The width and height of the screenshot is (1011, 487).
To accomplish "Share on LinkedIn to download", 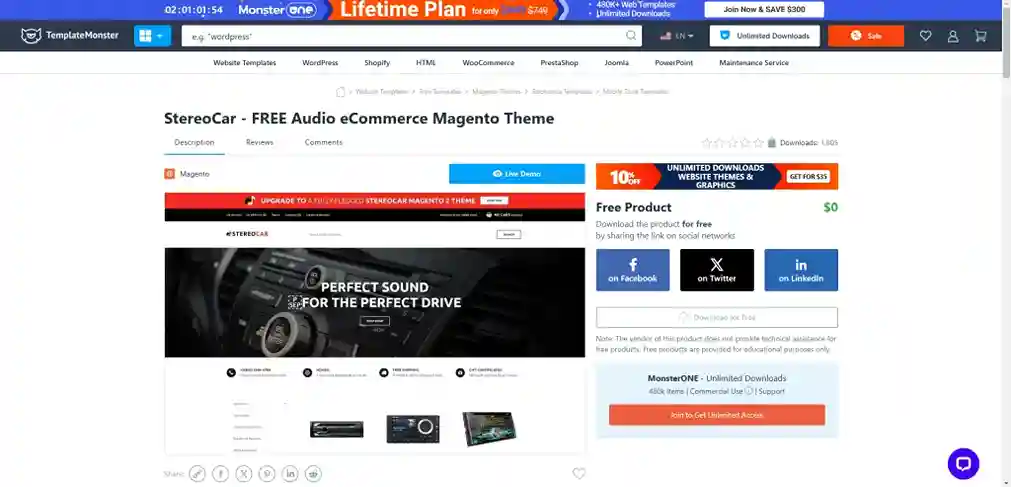I will [801, 270].
